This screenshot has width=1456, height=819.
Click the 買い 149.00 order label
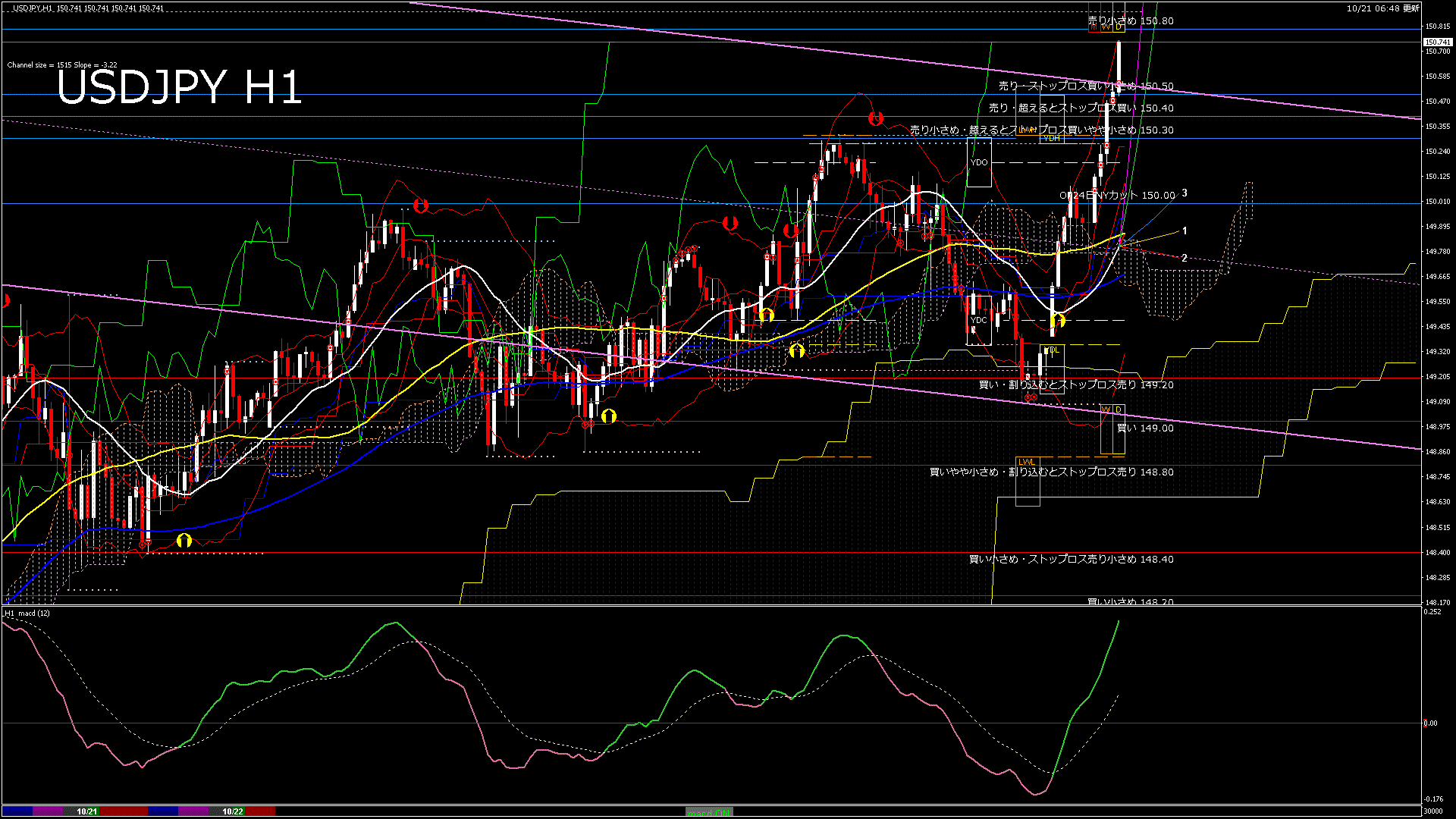click(x=1145, y=428)
